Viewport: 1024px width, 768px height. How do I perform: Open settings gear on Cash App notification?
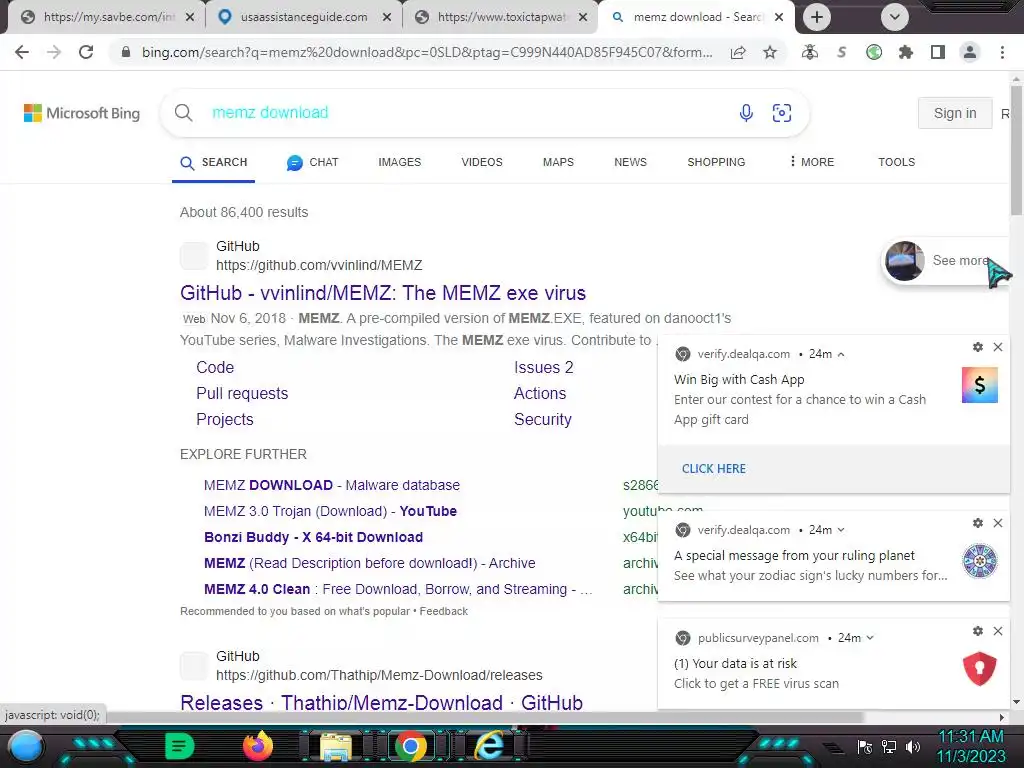[978, 347]
